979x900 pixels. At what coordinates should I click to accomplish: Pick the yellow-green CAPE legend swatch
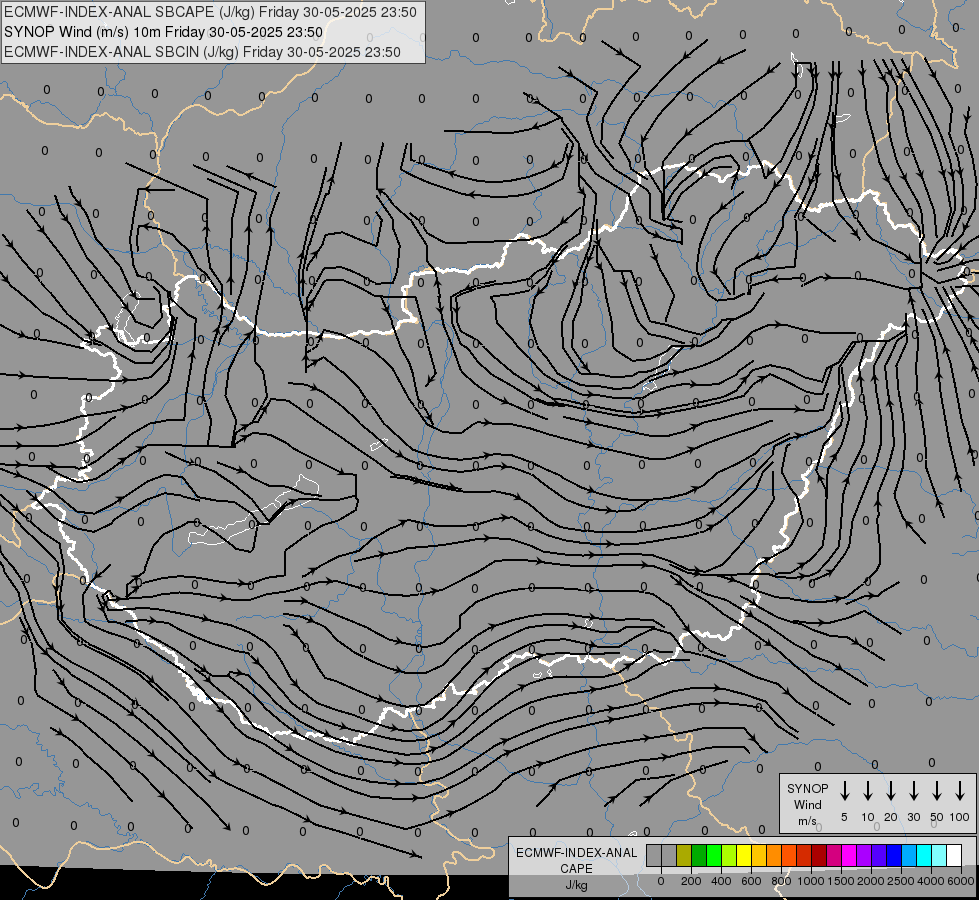pyautogui.click(x=729, y=855)
